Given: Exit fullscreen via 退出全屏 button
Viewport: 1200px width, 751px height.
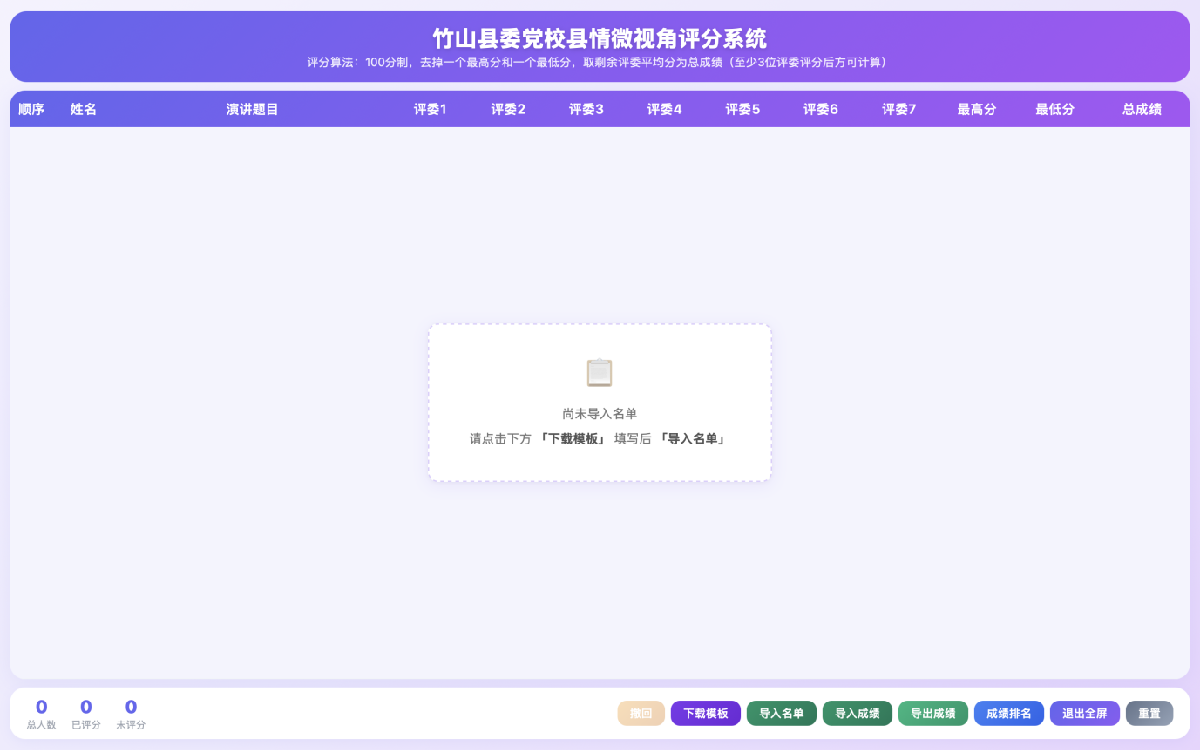Looking at the screenshot, I should 1085,713.
